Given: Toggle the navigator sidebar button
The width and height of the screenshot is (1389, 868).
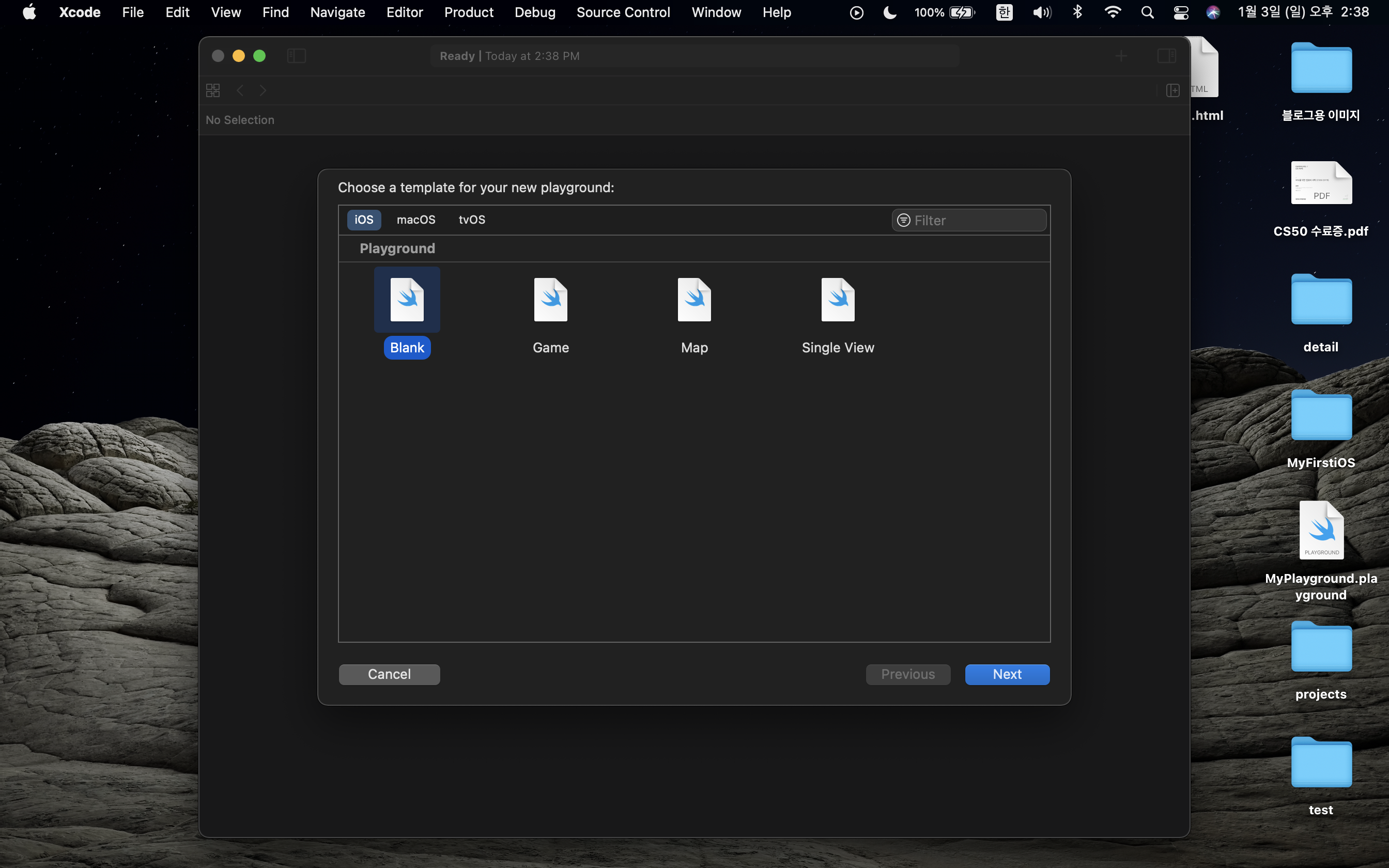Looking at the screenshot, I should (296, 56).
